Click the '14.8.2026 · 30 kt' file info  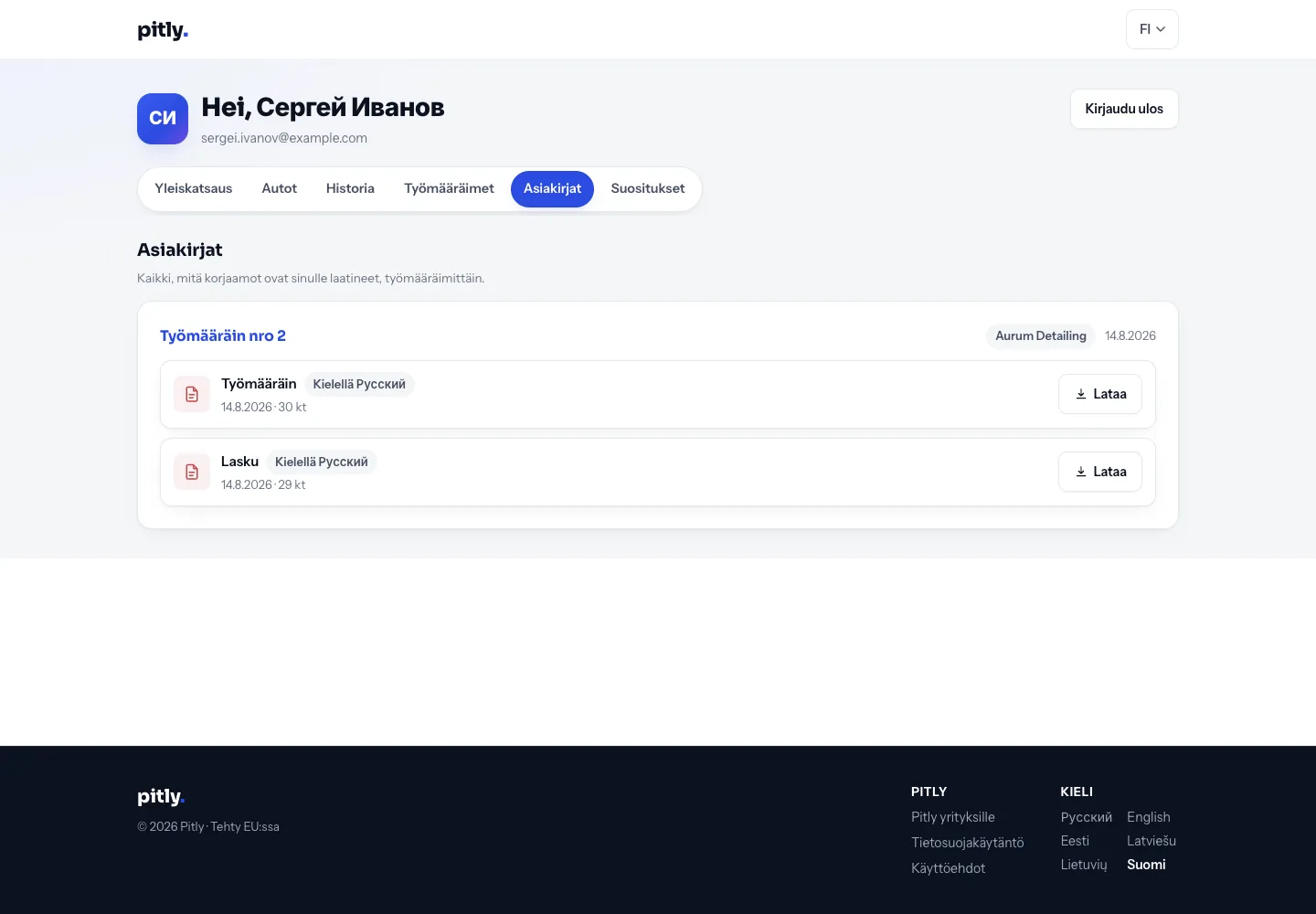coord(263,408)
